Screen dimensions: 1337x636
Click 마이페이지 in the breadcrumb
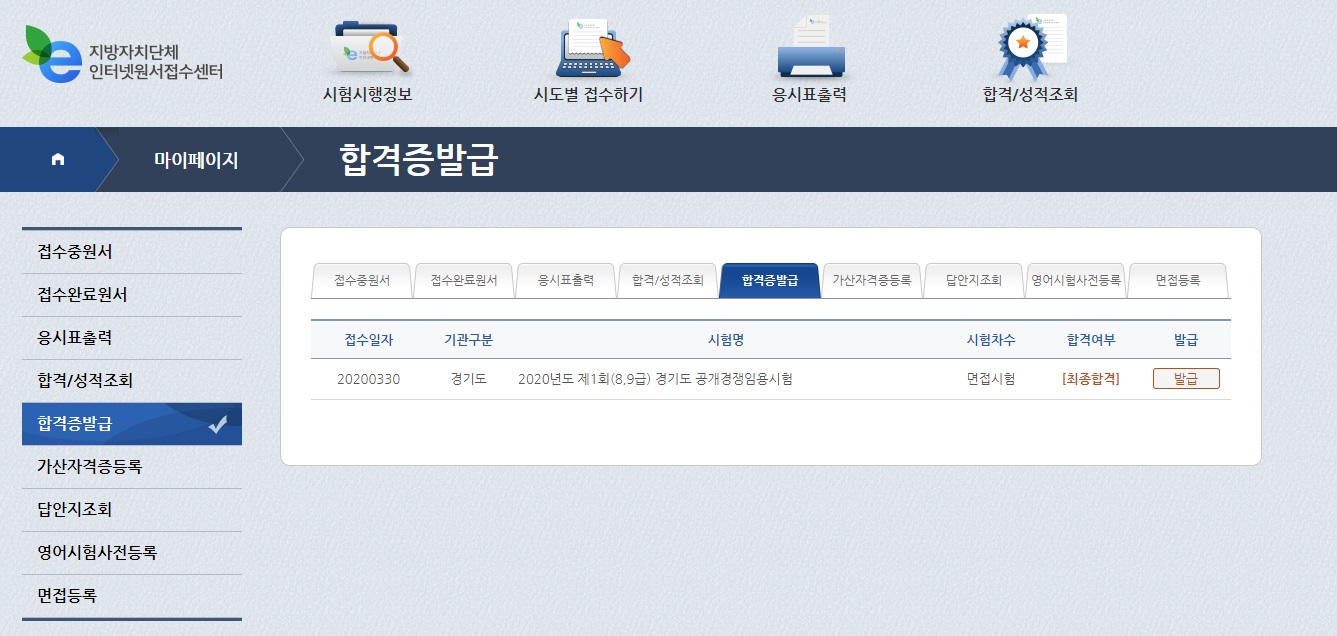coord(196,160)
